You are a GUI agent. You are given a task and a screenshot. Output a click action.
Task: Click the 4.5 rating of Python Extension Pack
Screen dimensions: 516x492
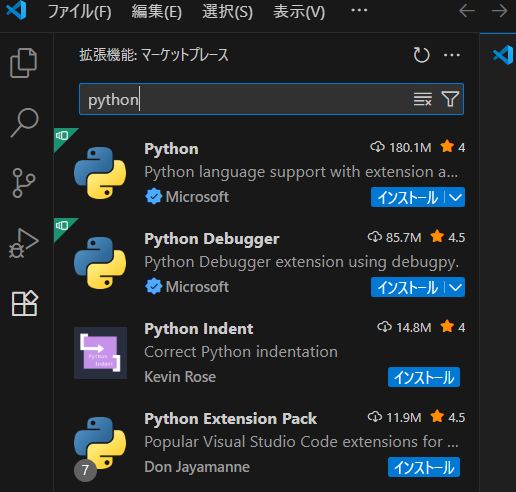[448, 417]
